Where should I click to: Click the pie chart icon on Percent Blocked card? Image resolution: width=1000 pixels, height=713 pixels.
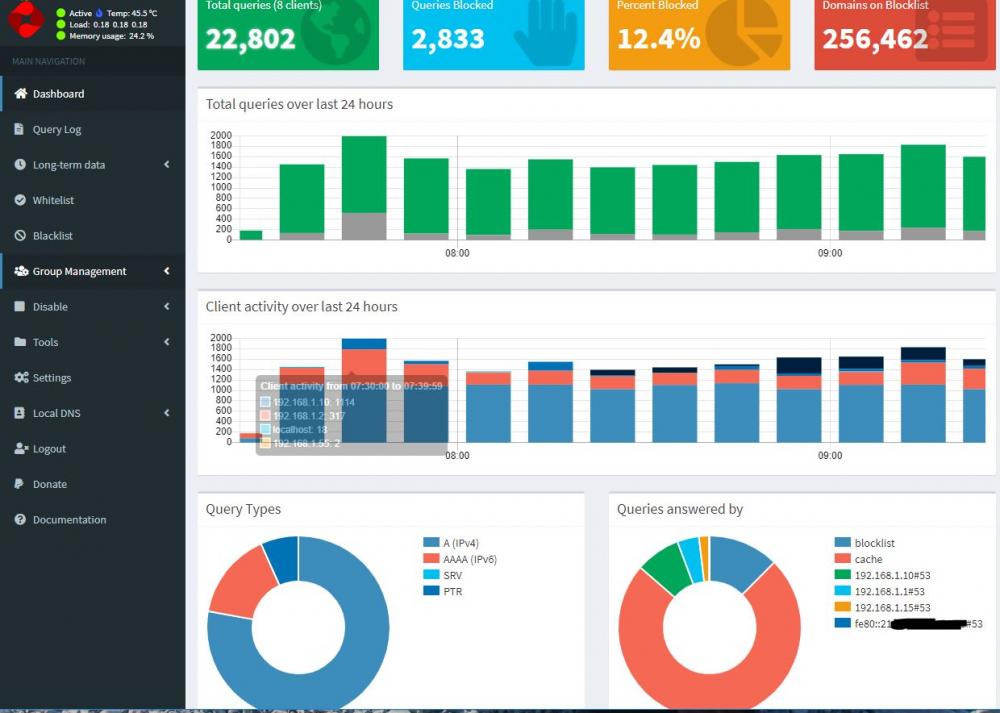tap(744, 33)
